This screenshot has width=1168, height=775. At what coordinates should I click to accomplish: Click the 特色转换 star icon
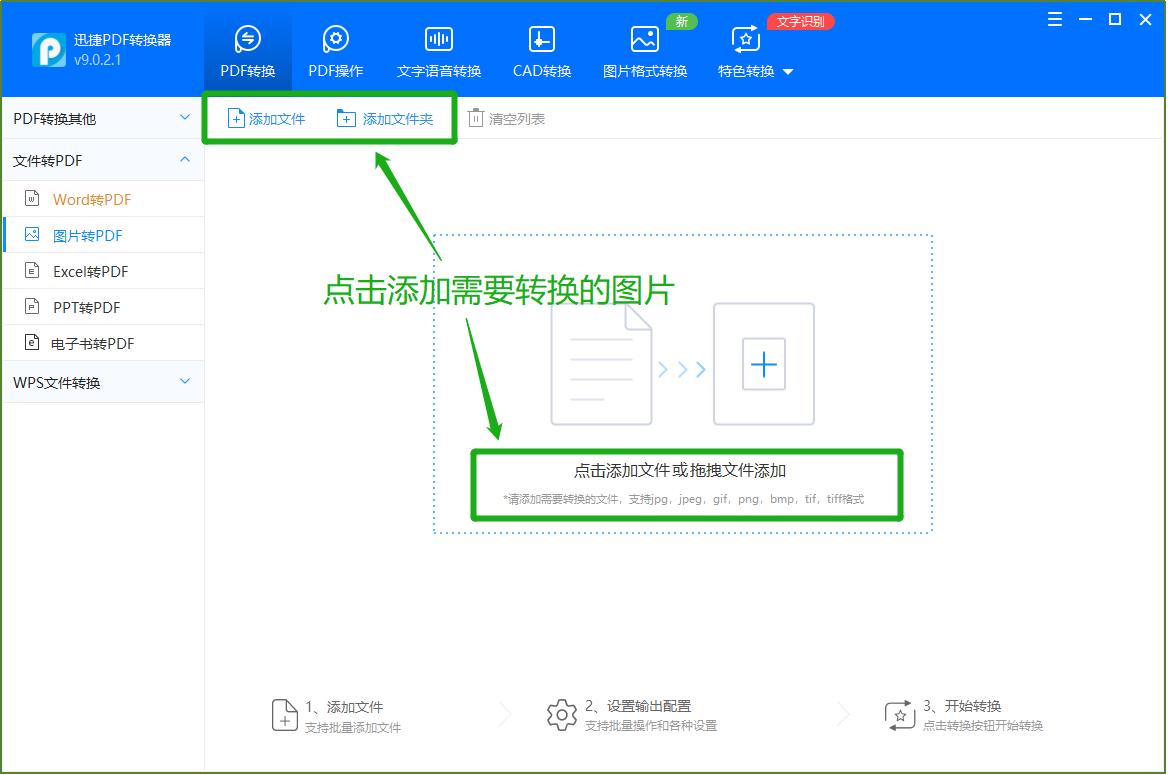[x=744, y=40]
